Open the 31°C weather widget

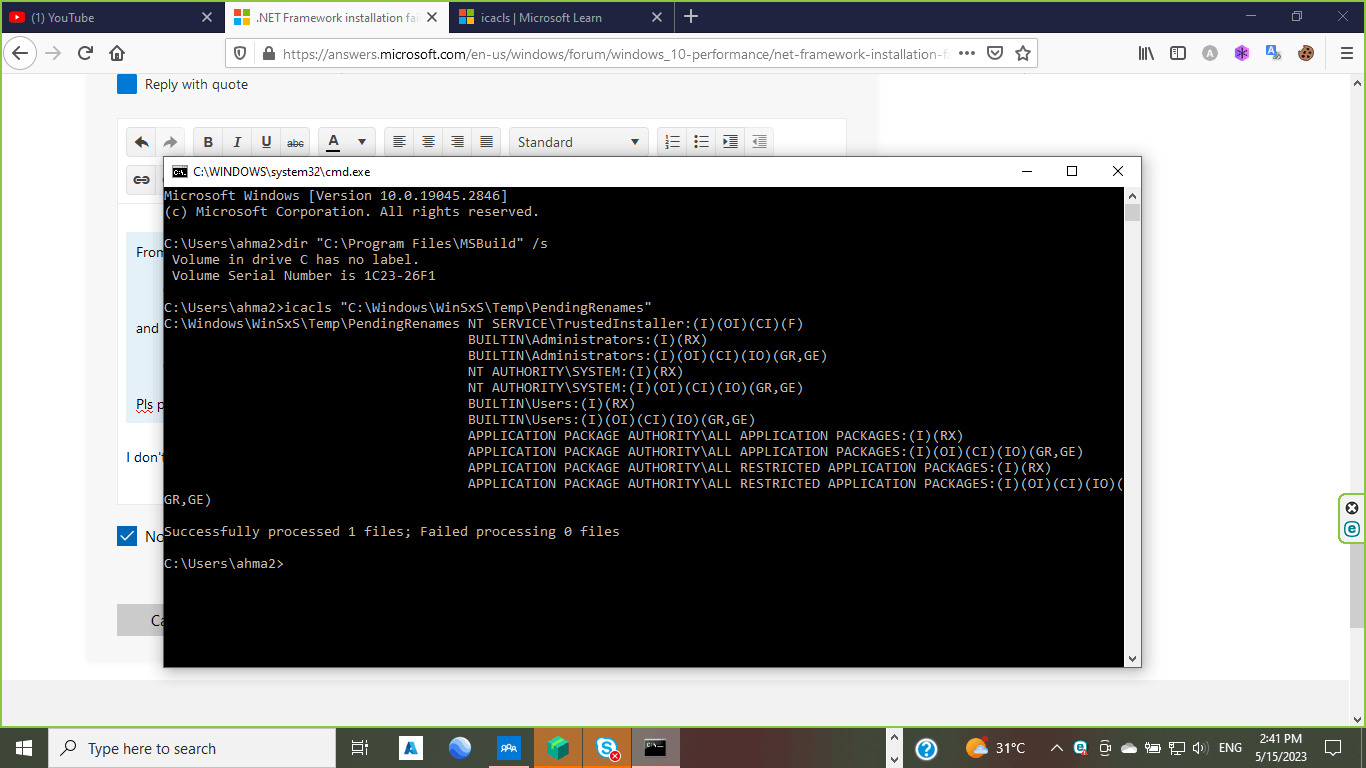click(996, 748)
